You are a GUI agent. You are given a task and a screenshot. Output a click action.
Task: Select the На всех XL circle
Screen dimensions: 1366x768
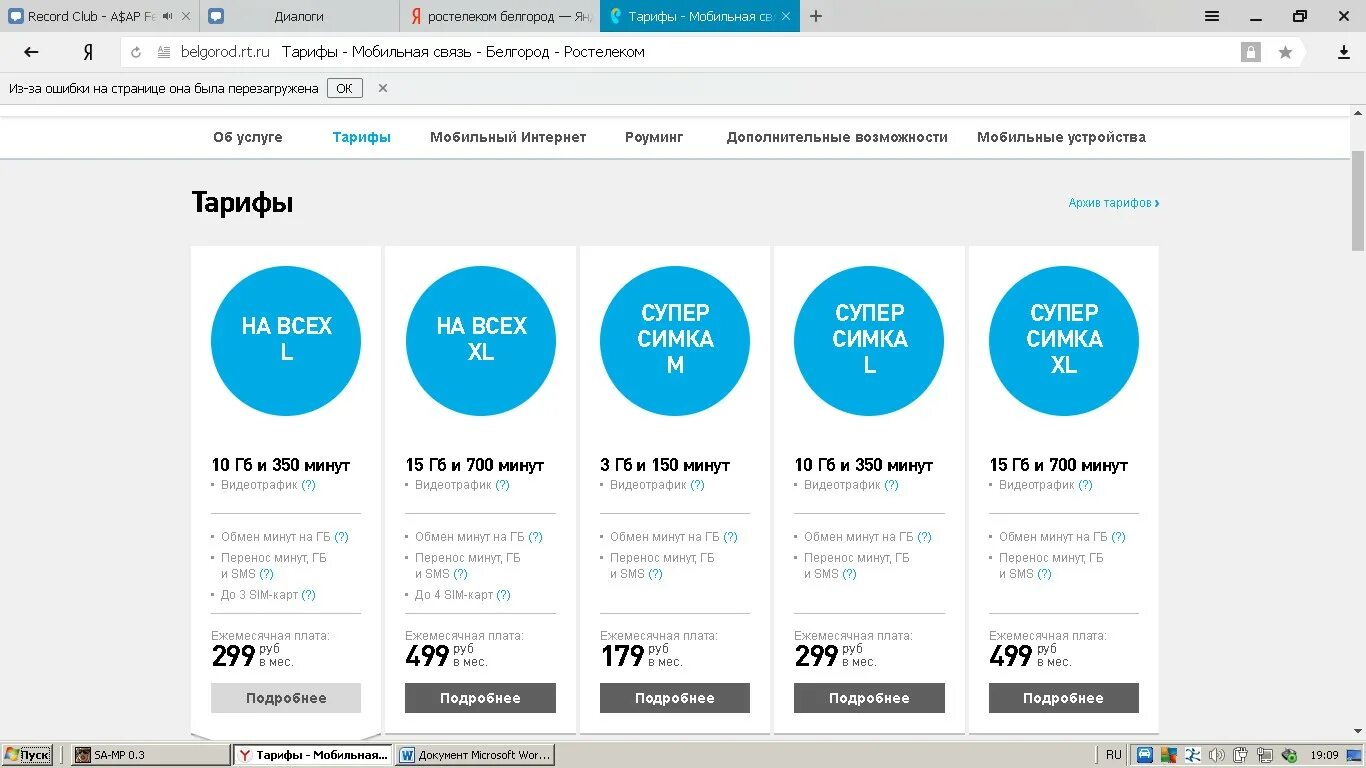[x=480, y=341]
